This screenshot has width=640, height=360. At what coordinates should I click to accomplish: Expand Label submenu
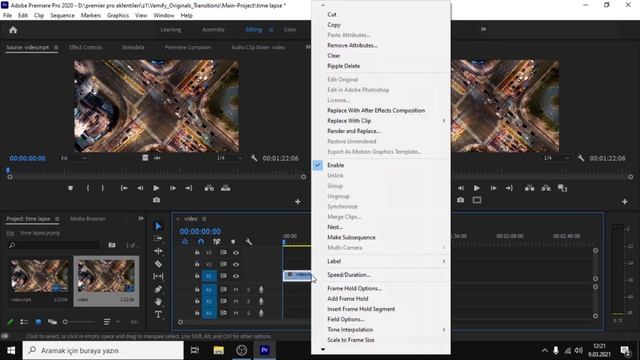444,261
